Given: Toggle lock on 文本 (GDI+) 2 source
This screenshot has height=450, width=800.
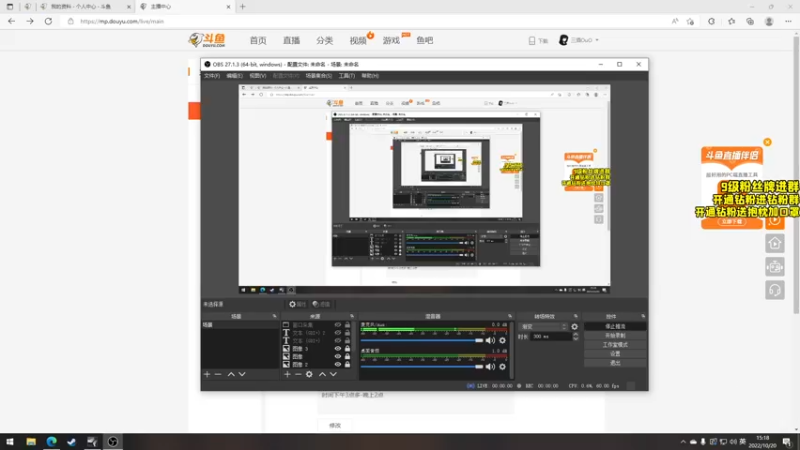Looking at the screenshot, I should coord(347,333).
